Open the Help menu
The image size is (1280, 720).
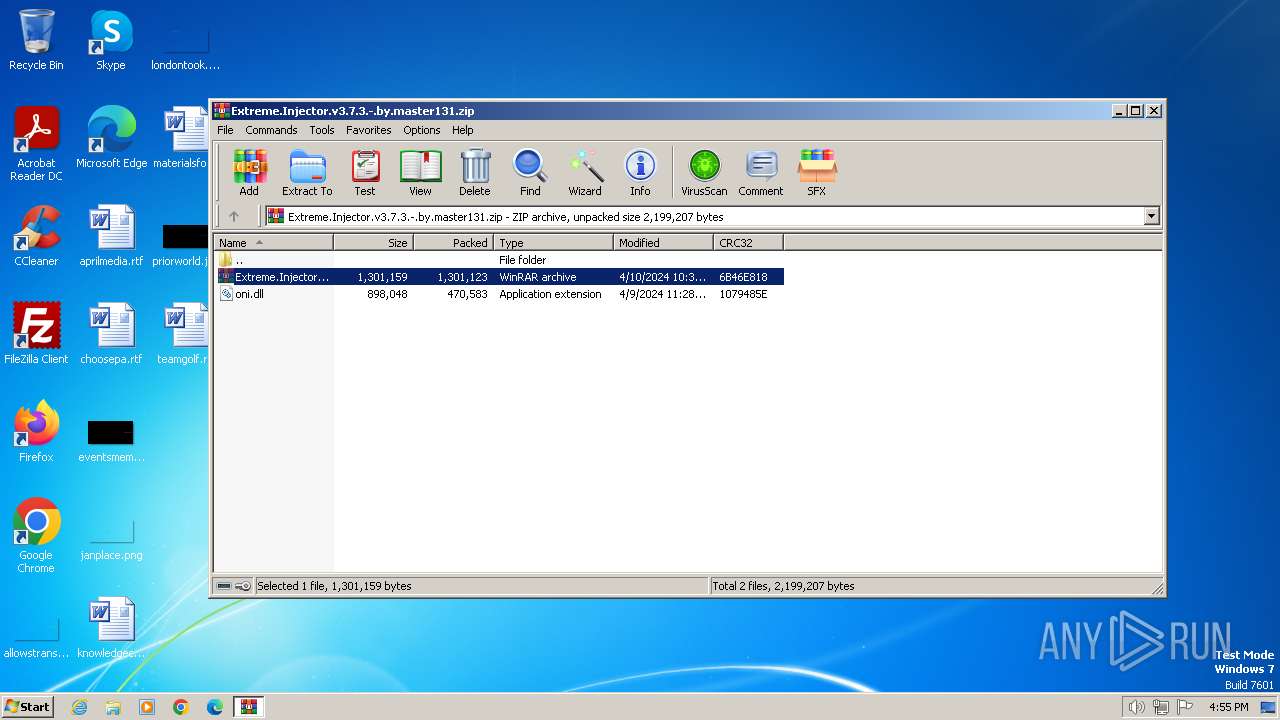click(462, 130)
